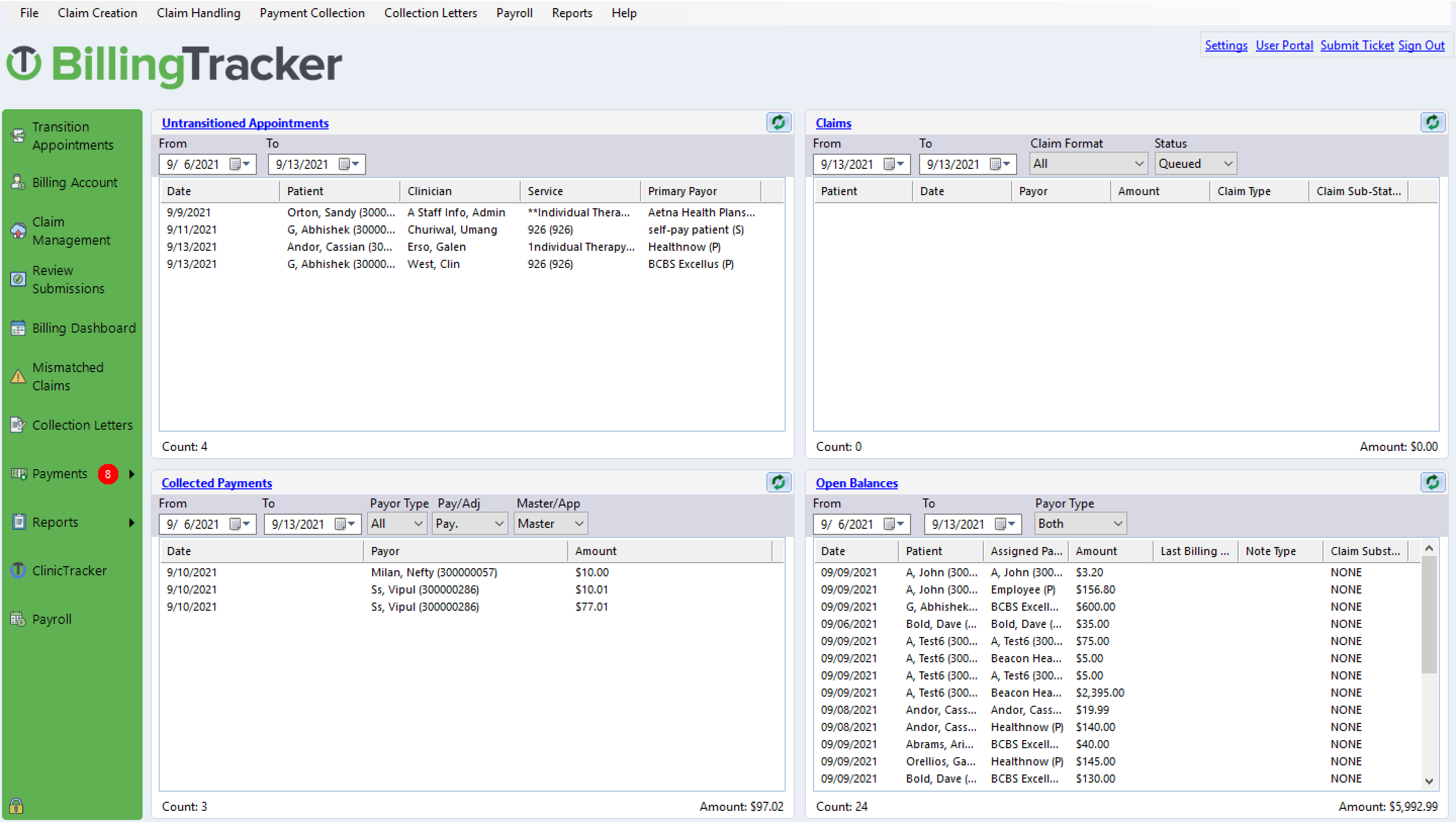Open the Claim Handling menu
Viewport: 1456px width, 822px height.
[x=198, y=13]
